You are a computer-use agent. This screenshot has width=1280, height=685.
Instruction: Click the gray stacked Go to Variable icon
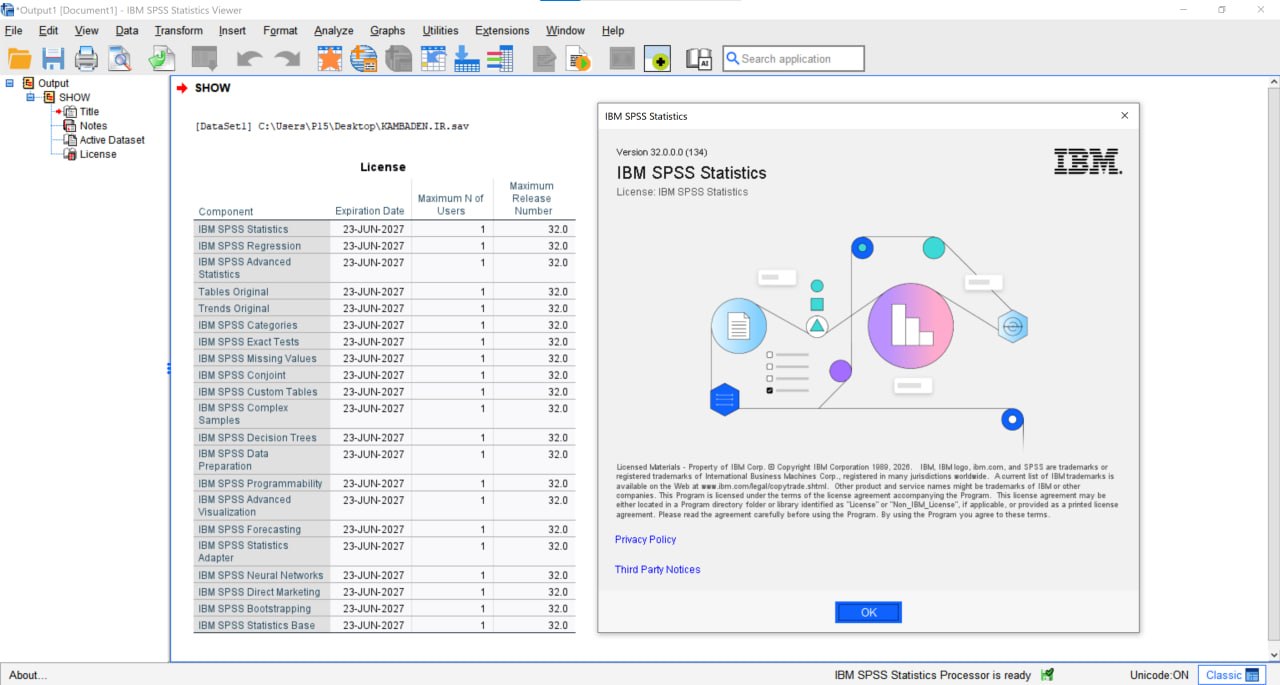(x=398, y=59)
